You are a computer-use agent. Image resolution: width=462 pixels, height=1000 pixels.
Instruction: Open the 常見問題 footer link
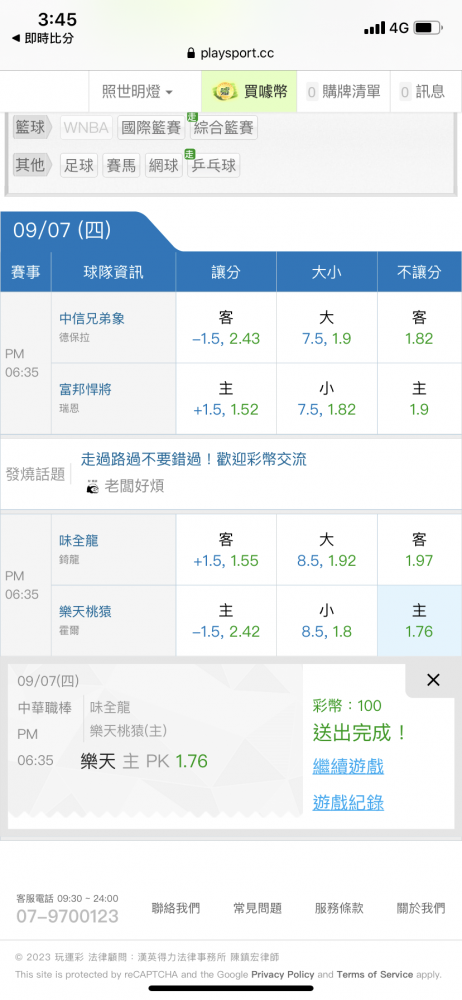[x=258, y=908]
